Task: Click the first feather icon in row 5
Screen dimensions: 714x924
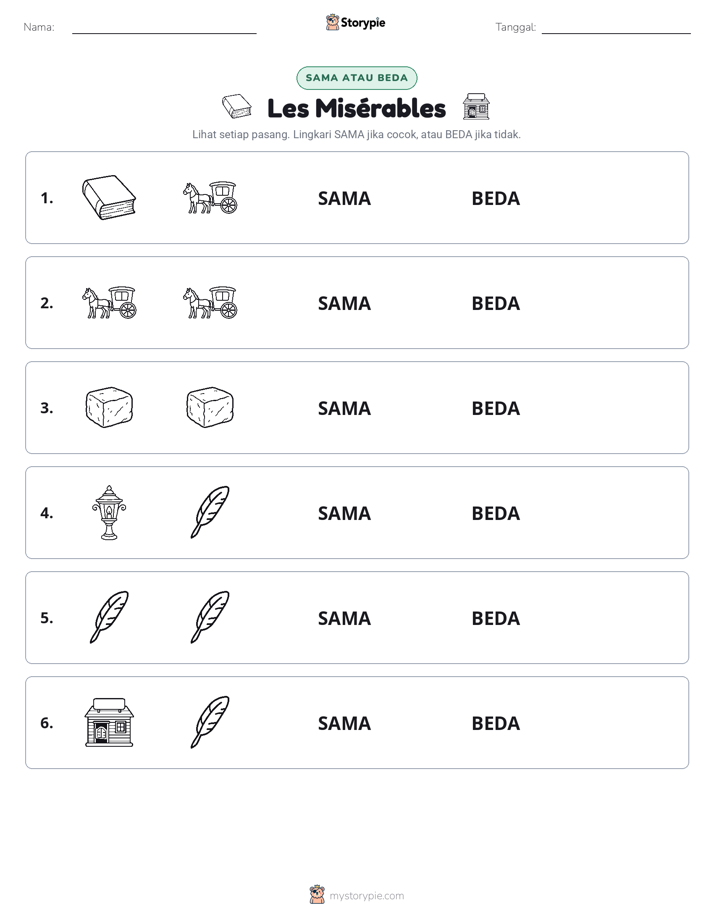Action: click(x=109, y=617)
